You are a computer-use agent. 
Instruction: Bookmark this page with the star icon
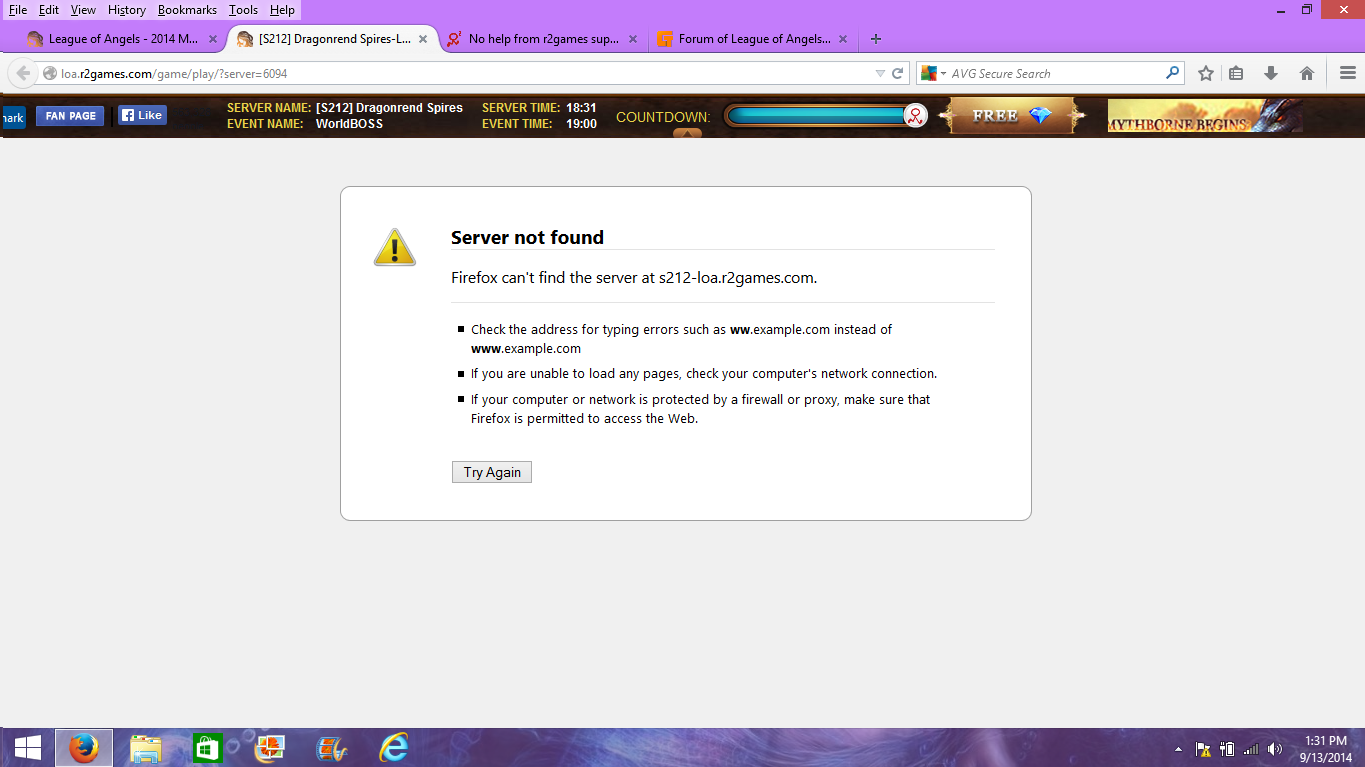(x=1206, y=73)
